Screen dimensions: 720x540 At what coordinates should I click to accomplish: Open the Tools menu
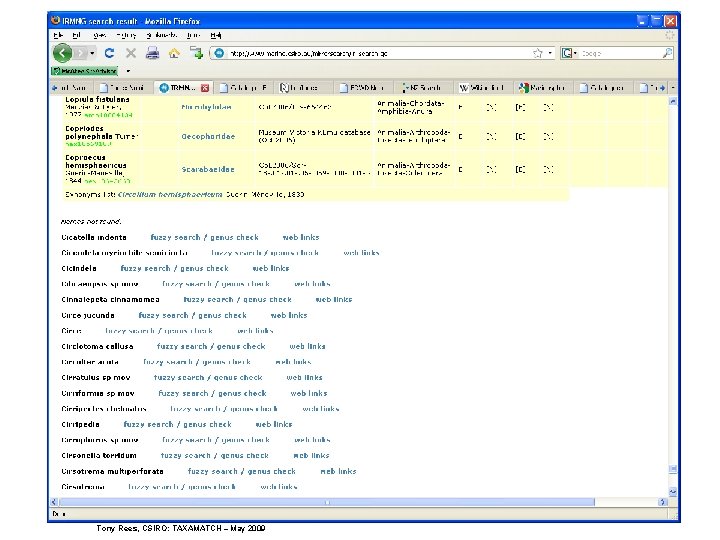tap(193, 35)
